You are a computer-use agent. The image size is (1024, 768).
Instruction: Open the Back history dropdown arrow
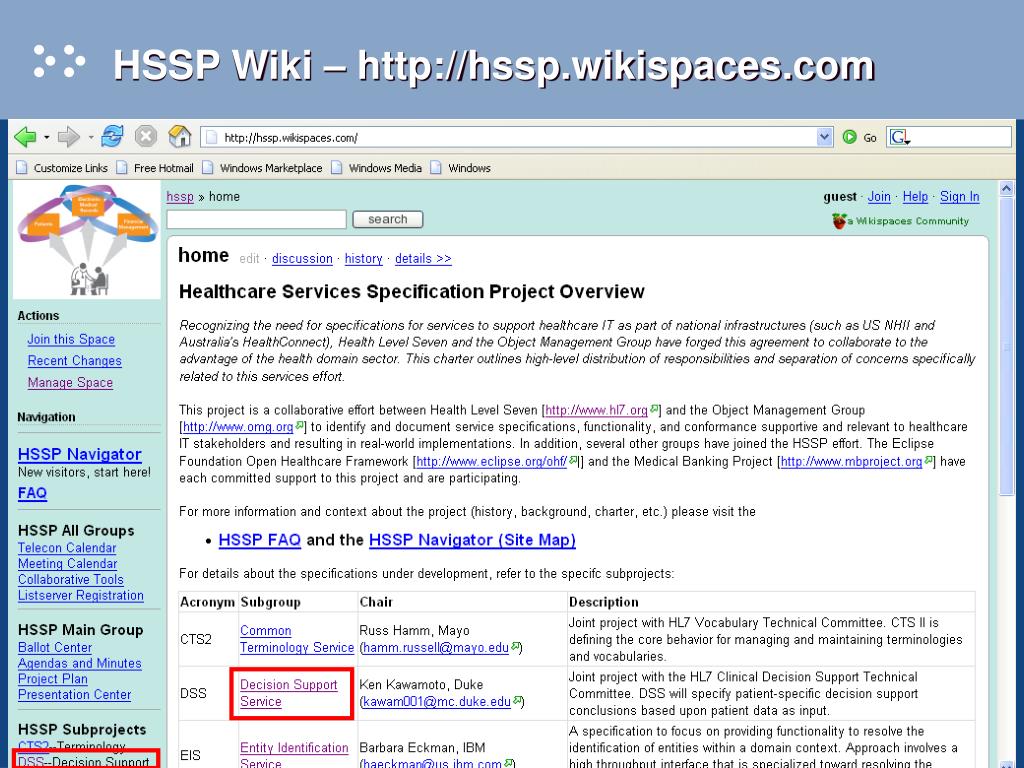tap(46, 138)
